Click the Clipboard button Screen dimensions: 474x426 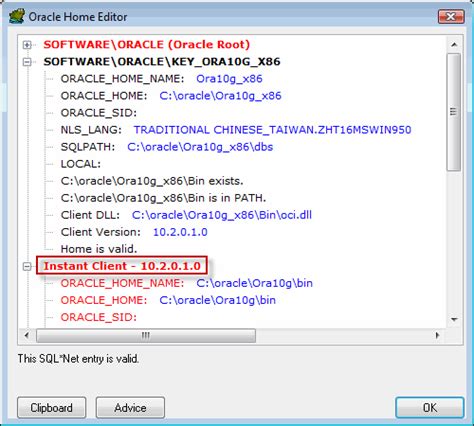(52, 407)
